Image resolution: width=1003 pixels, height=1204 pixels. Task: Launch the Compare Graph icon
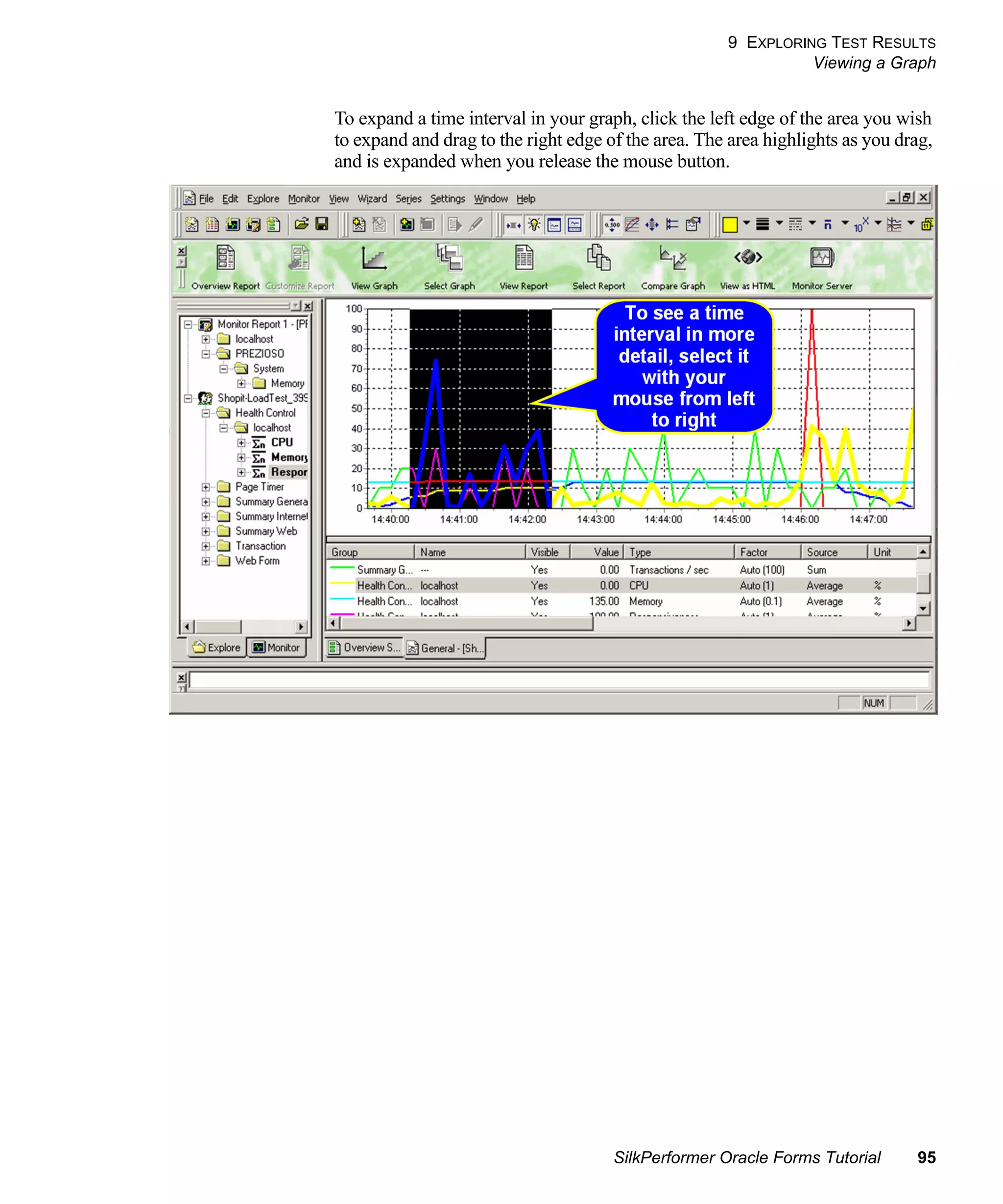click(x=673, y=258)
